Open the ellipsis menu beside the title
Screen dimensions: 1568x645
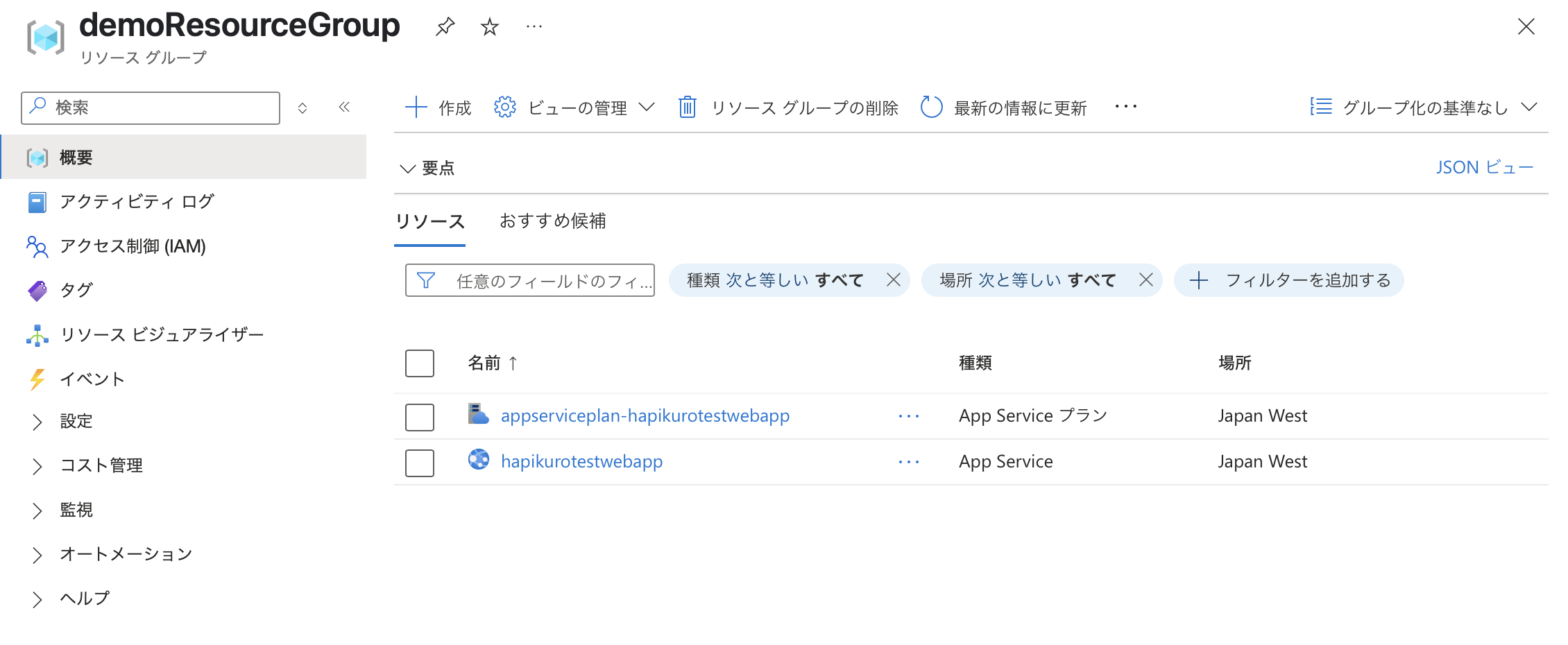coord(534,27)
